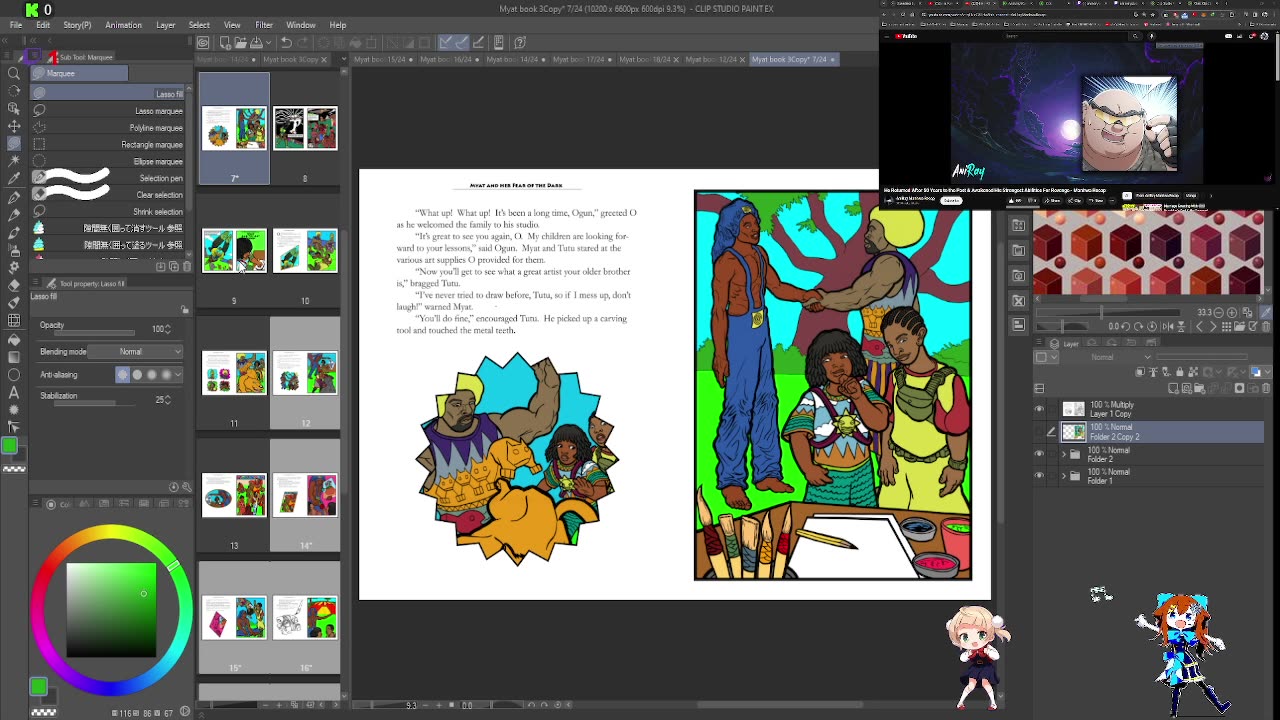Click the Undo arrow in the command bar

click(286, 42)
